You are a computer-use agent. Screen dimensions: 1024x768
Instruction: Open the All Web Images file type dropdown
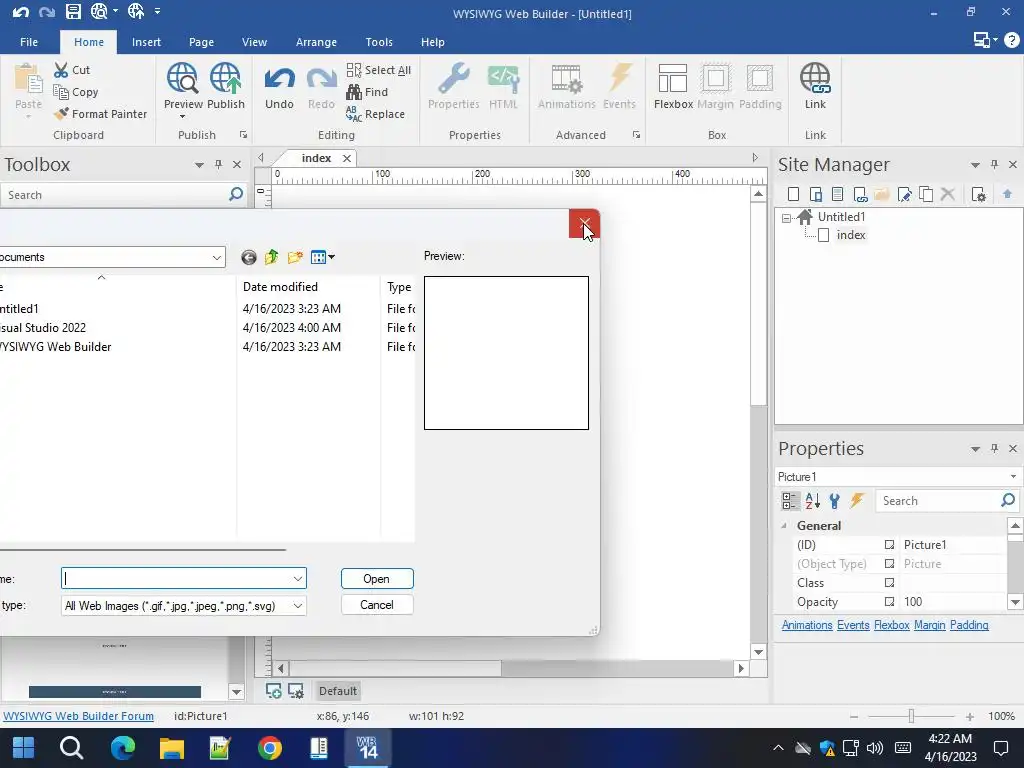298,606
